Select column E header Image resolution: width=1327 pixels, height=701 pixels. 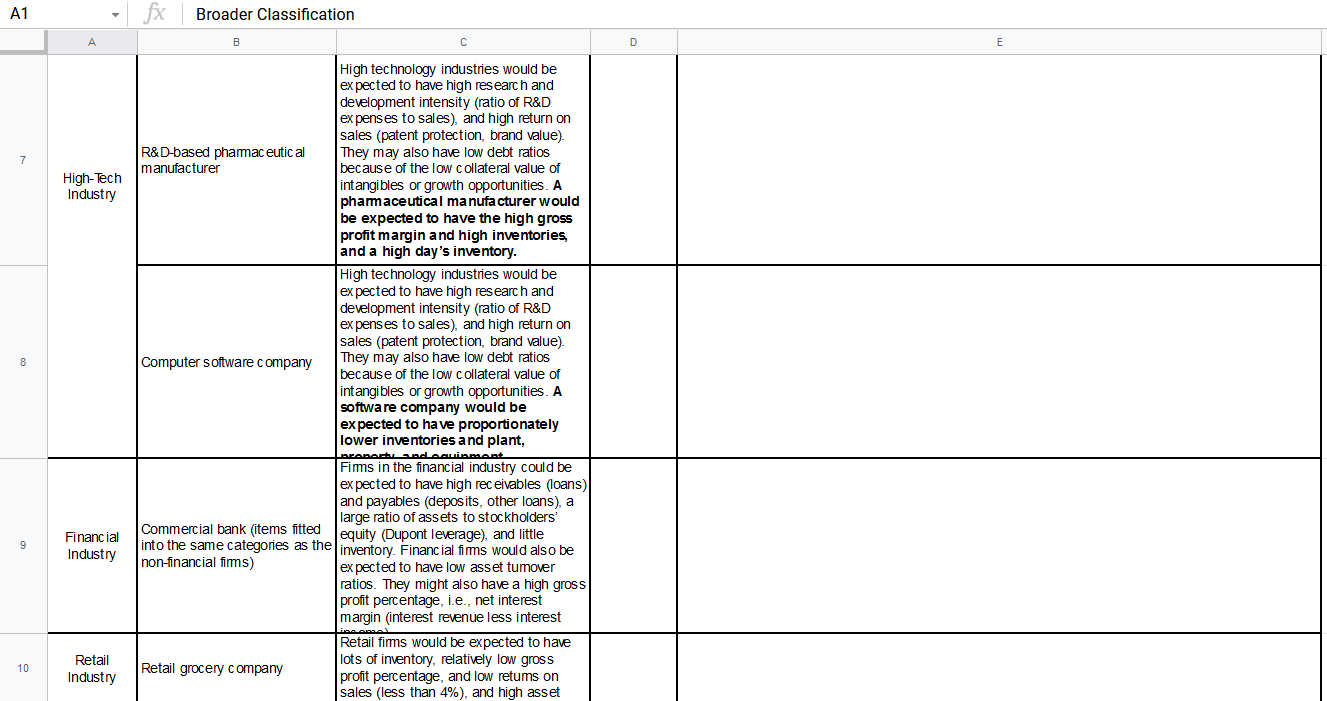999,42
